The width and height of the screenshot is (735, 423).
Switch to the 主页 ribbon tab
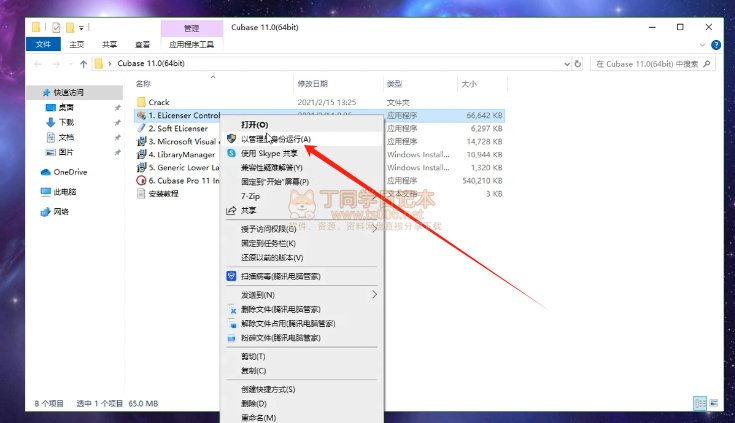pyautogui.click(x=76, y=44)
